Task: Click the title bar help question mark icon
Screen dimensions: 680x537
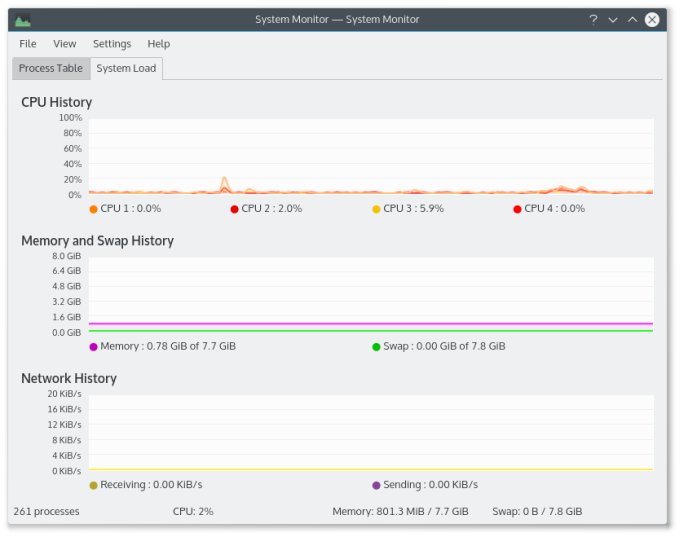Action: pyautogui.click(x=593, y=19)
